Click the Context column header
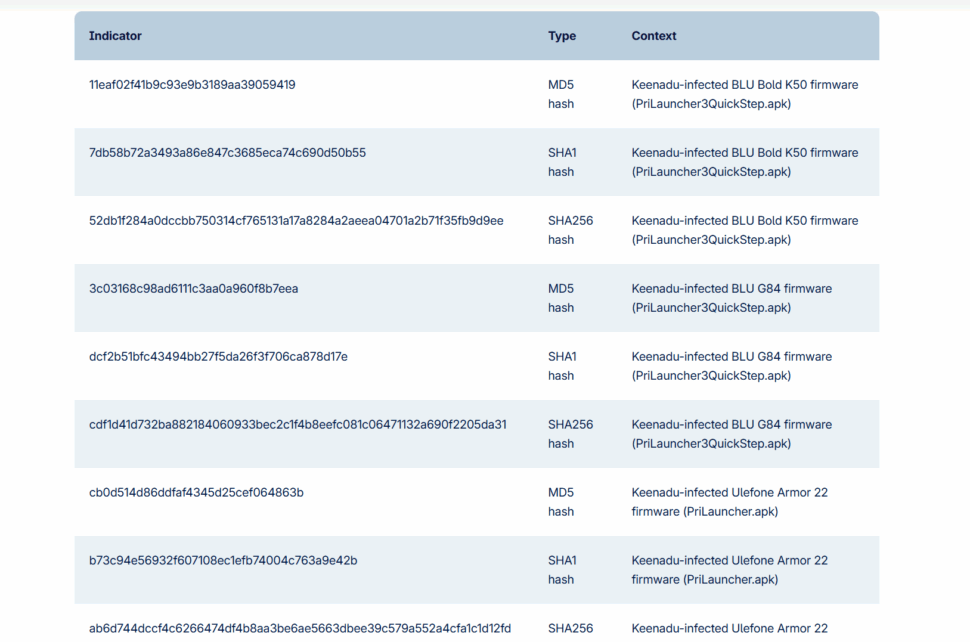The height and width of the screenshot is (642, 970). coord(654,35)
